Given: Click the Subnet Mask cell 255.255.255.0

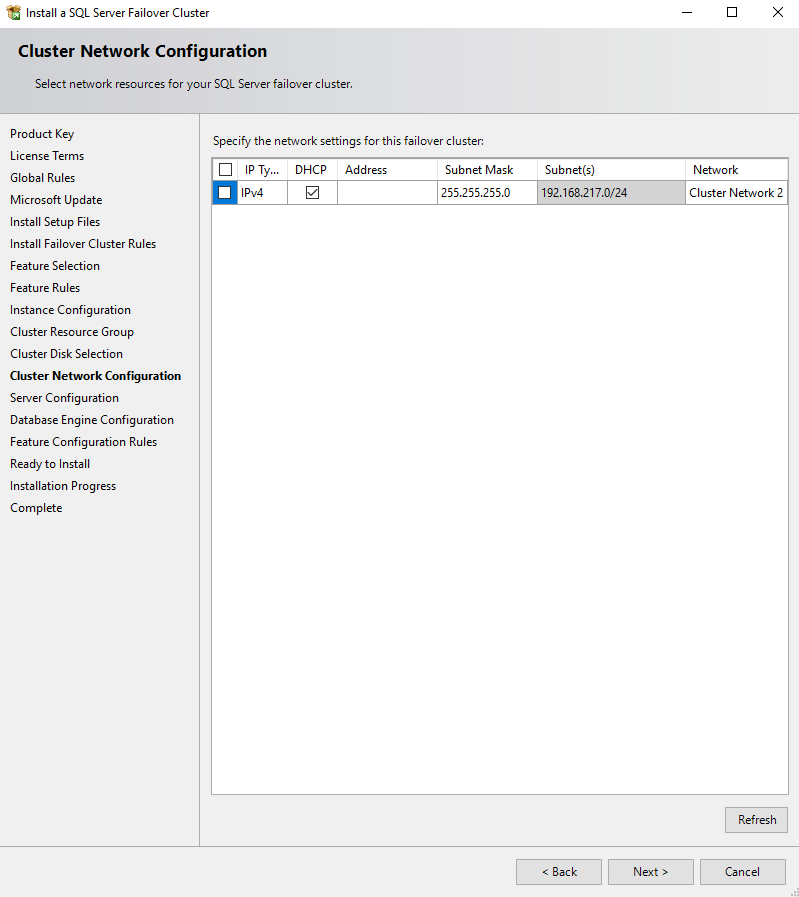Looking at the screenshot, I should (487, 193).
